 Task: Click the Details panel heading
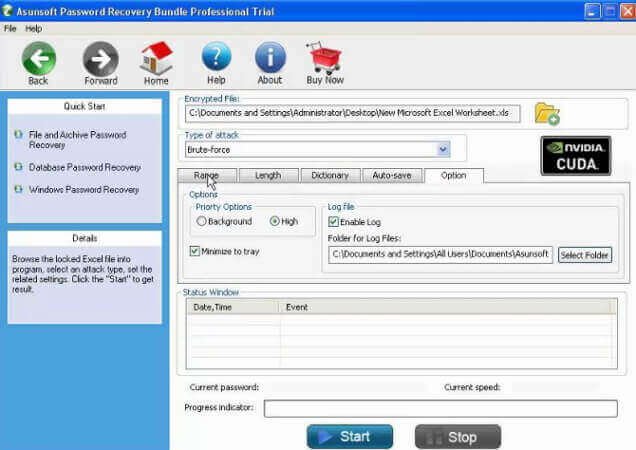84,238
